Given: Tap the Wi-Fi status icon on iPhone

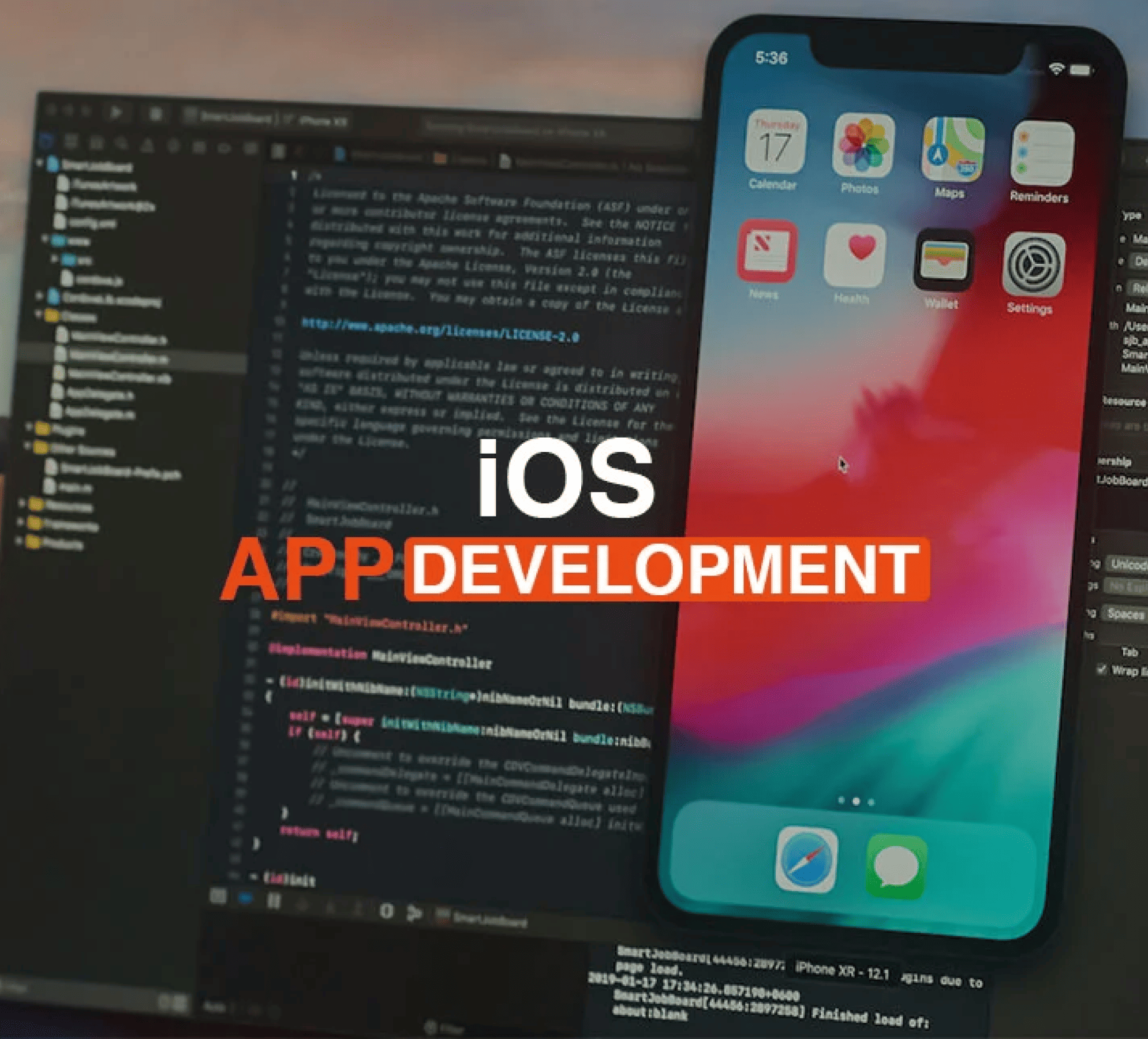Looking at the screenshot, I should (1057, 69).
